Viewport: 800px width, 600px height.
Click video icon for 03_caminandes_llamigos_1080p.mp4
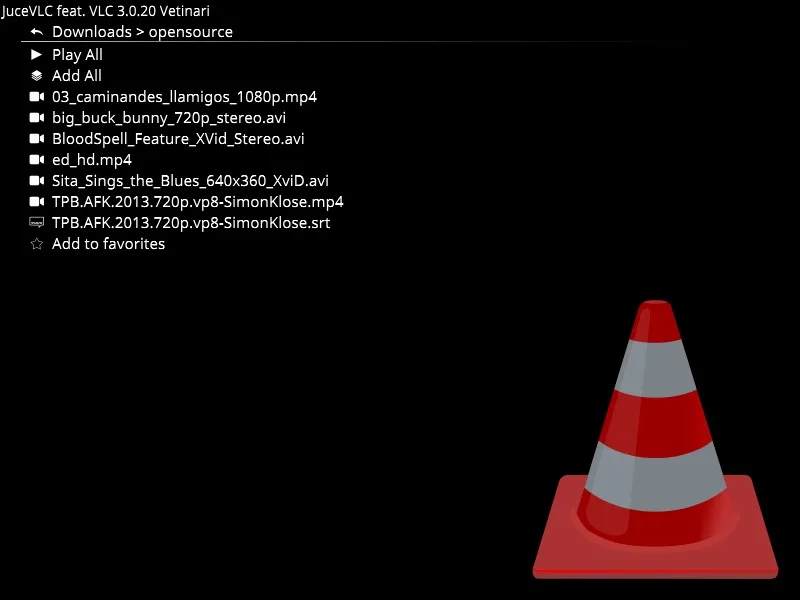tap(37, 96)
